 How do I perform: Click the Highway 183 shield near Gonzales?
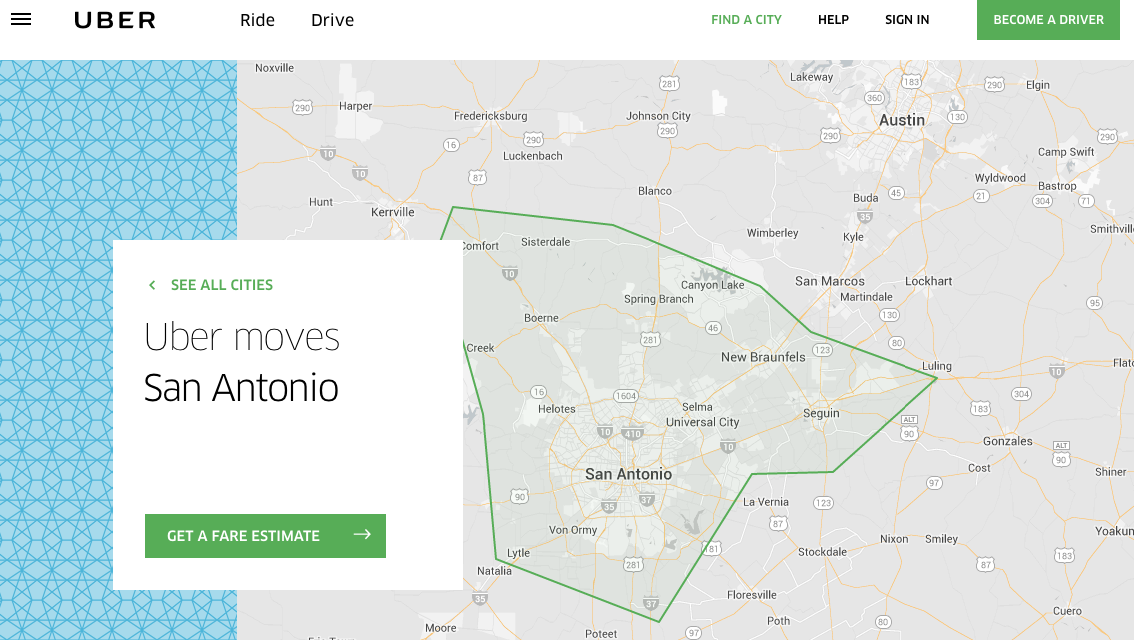click(980, 409)
